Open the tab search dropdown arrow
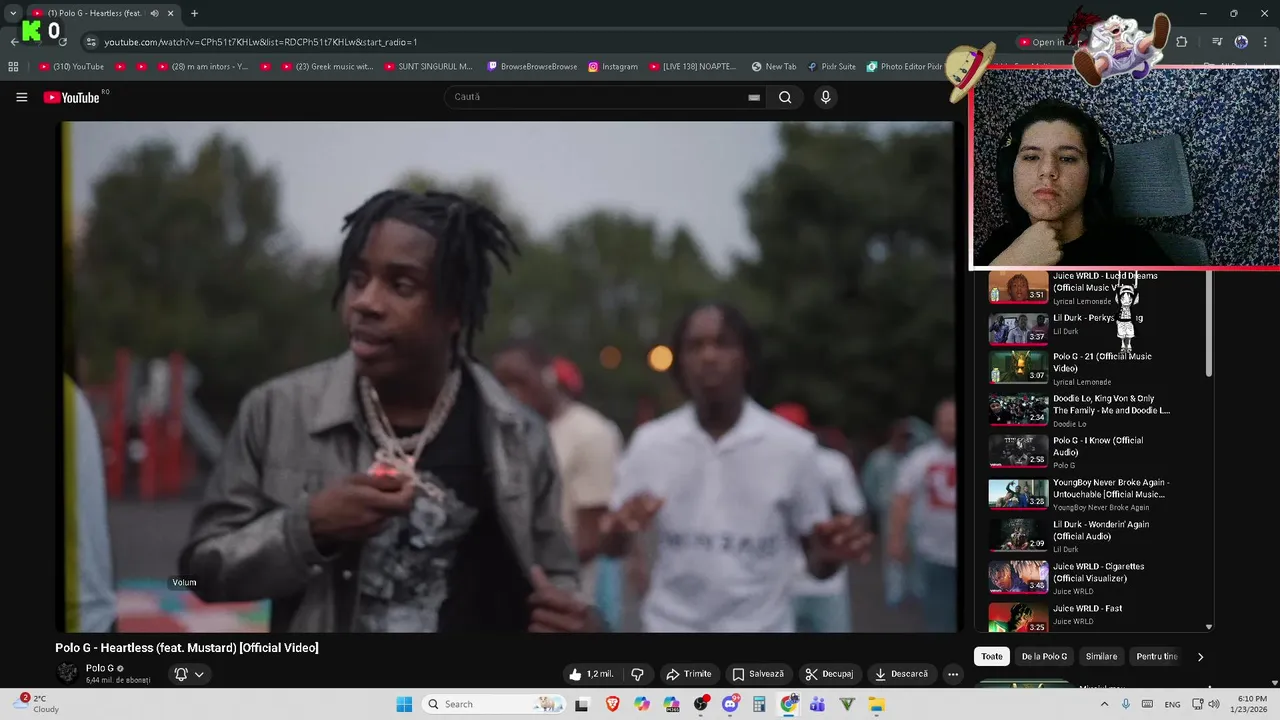 13,13
